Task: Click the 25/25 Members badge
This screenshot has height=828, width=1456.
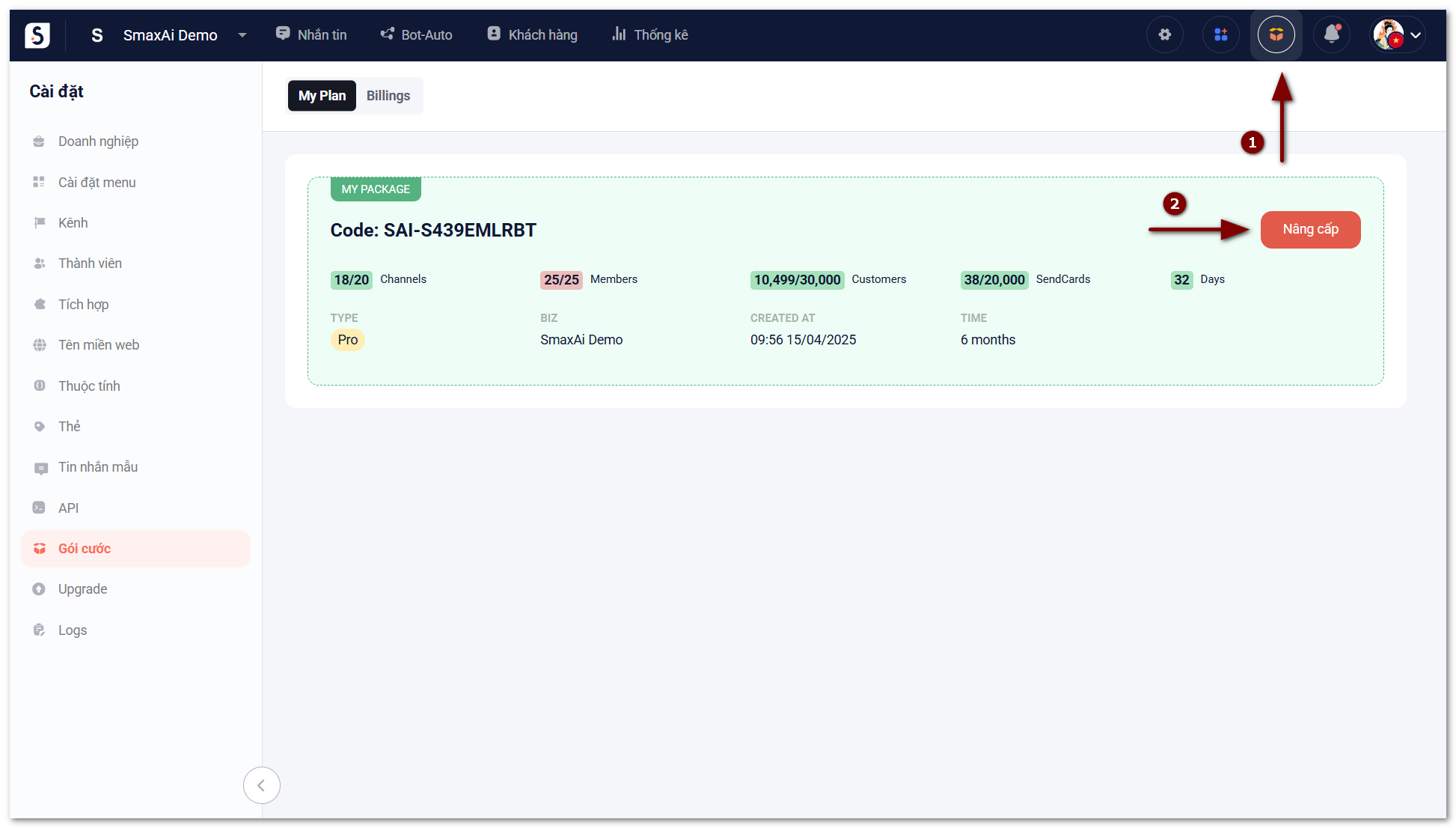Action: [561, 280]
